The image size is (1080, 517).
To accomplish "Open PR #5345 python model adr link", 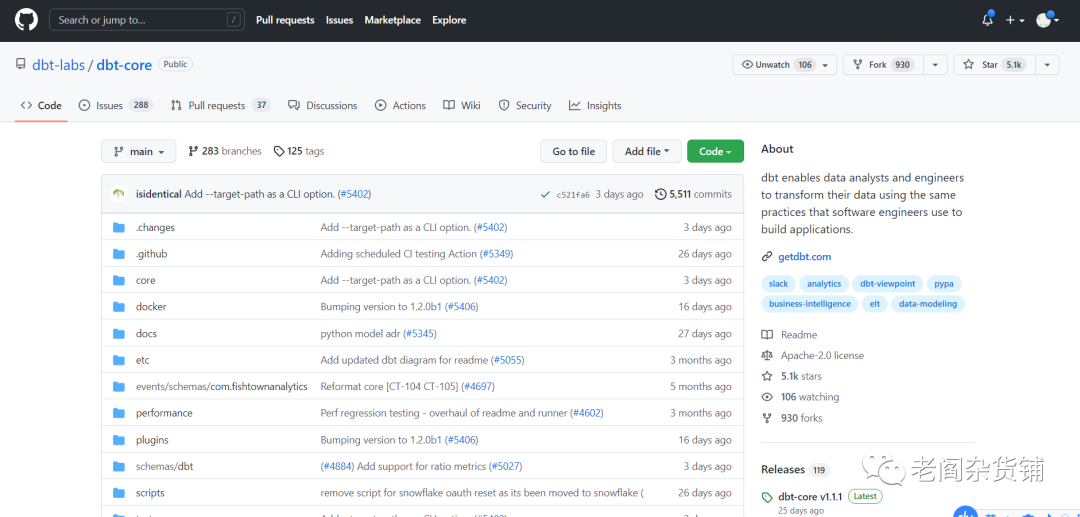I will [x=419, y=333].
